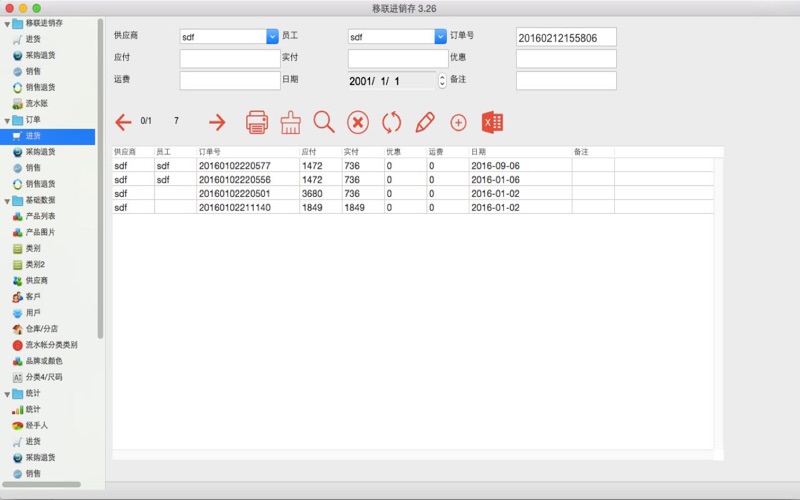Image resolution: width=800 pixels, height=500 pixels.
Task: Click the refresh arrows icon
Action: 391,122
